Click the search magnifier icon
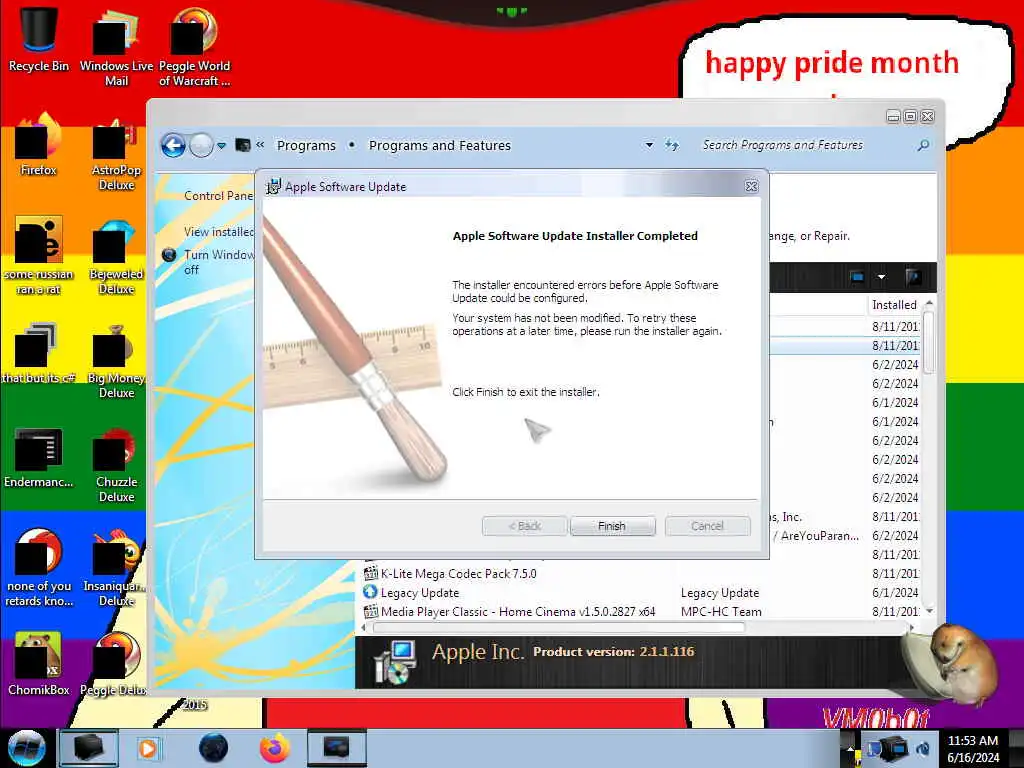 click(923, 145)
